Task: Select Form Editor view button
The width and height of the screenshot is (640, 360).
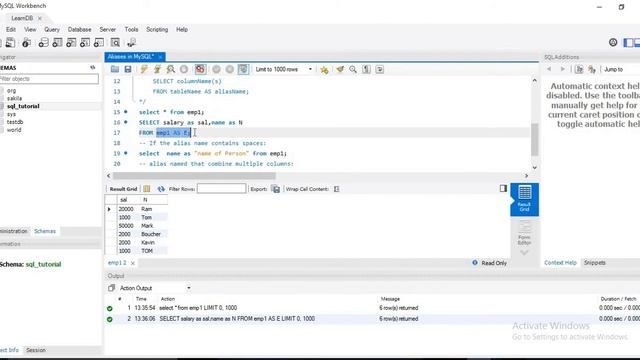Action: [524, 233]
